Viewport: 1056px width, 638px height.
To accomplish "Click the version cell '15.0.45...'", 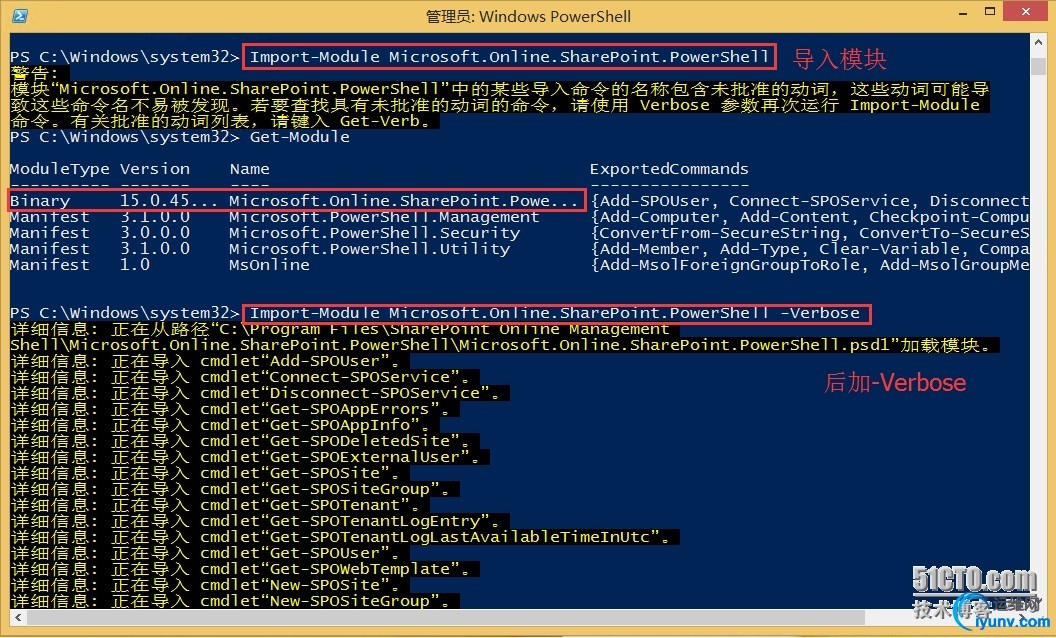I will tap(169, 201).
